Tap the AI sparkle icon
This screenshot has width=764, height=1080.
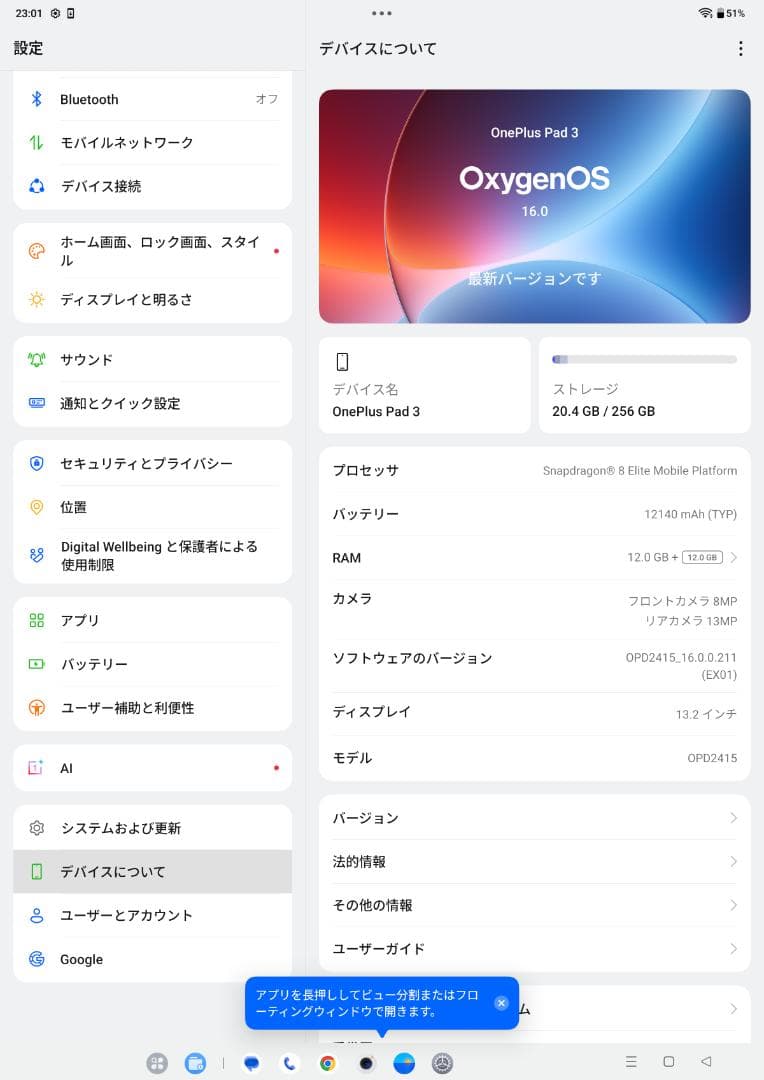36,768
